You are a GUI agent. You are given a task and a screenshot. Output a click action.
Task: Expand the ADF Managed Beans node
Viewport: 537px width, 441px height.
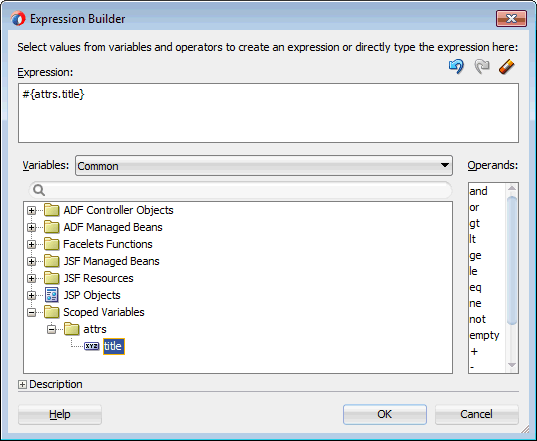32,227
